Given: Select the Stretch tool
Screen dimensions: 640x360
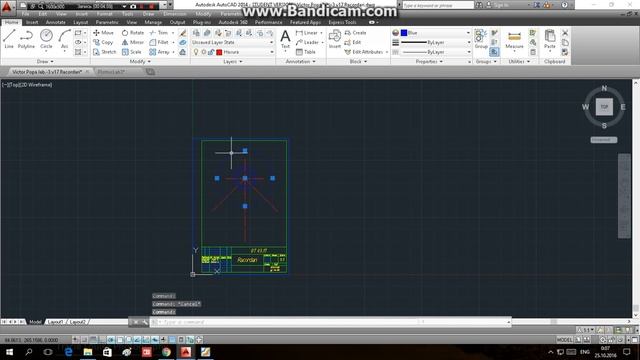Looking at the screenshot, I should pos(104,52).
